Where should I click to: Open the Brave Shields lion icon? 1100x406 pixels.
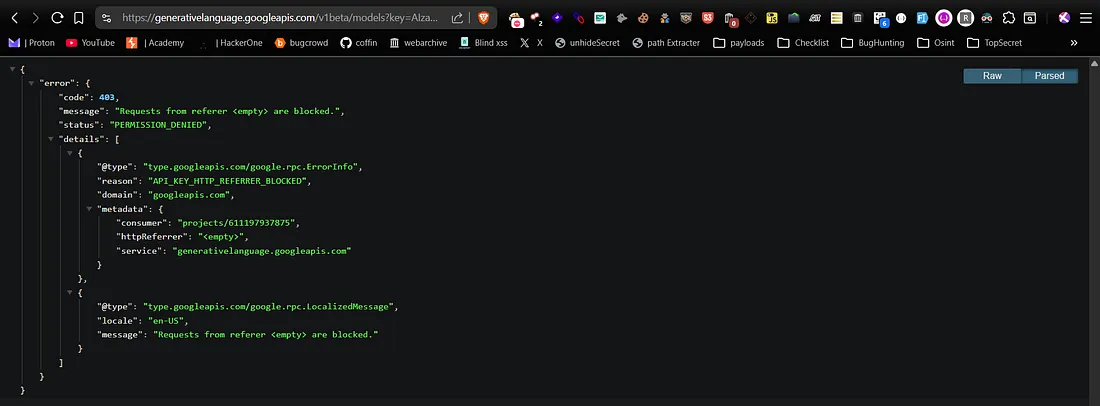coord(483,18)
